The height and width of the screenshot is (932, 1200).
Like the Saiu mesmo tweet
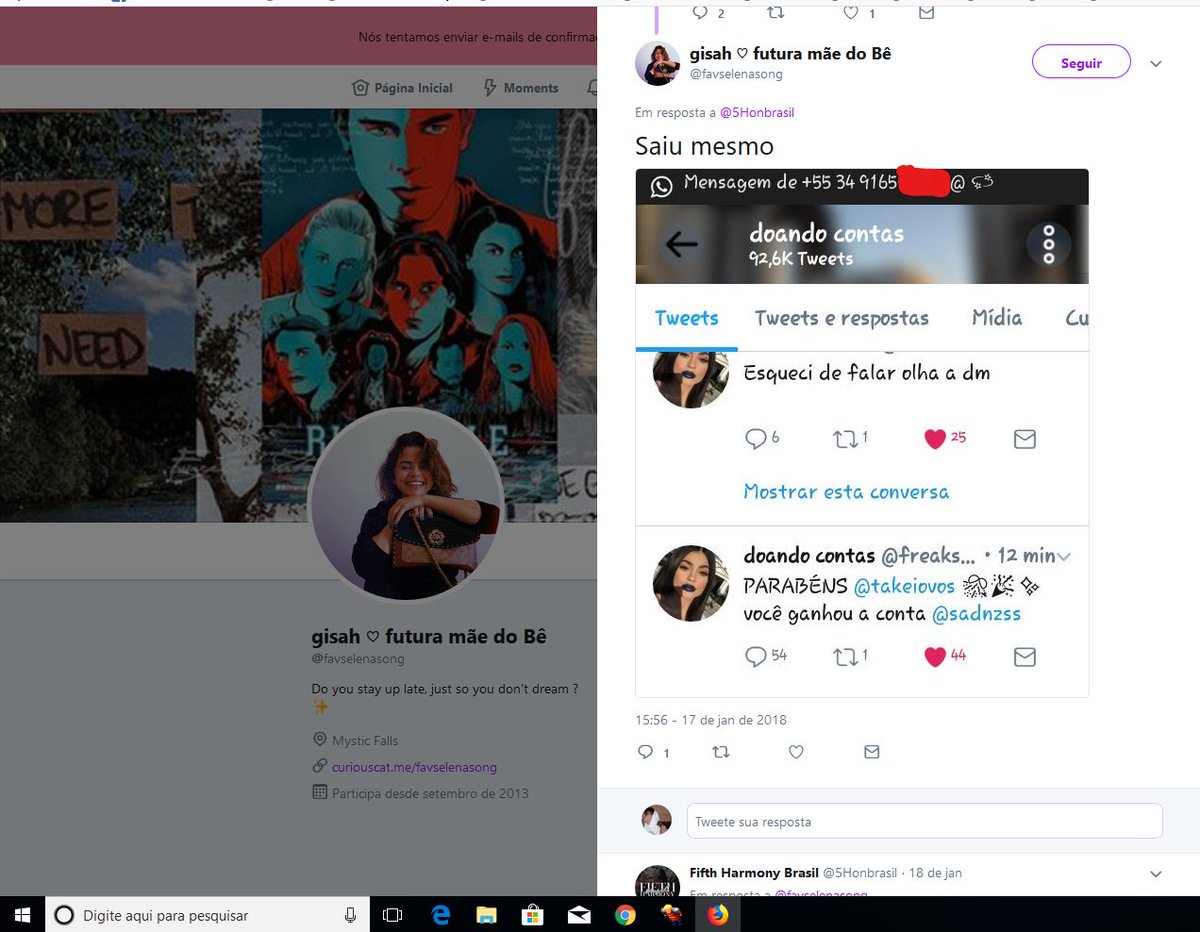click(796, 752)
